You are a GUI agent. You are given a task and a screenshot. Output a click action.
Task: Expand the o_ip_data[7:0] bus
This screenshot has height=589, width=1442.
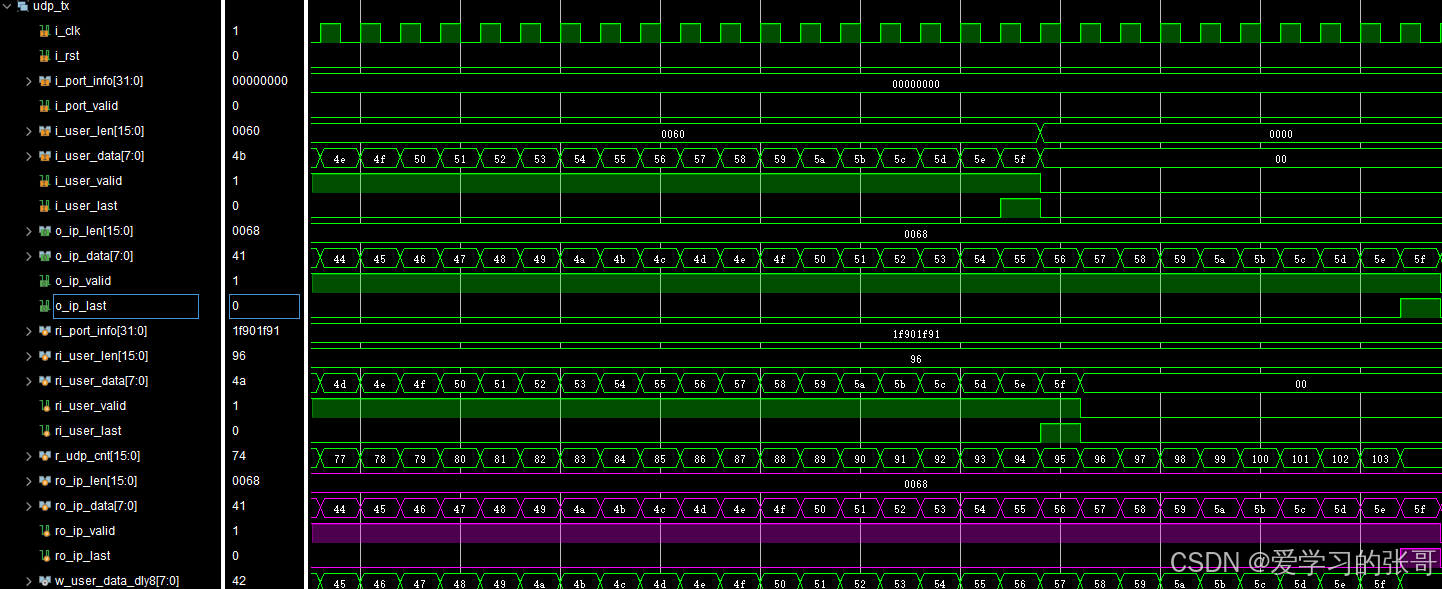29,256
